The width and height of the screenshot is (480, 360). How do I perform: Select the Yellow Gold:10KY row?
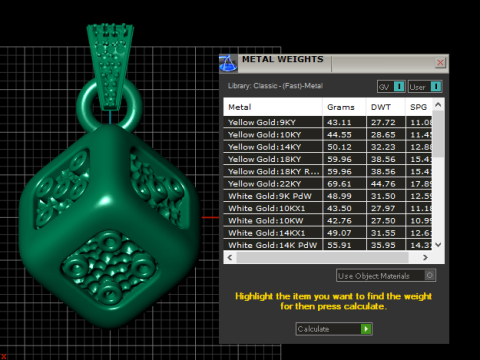(328, 134)
